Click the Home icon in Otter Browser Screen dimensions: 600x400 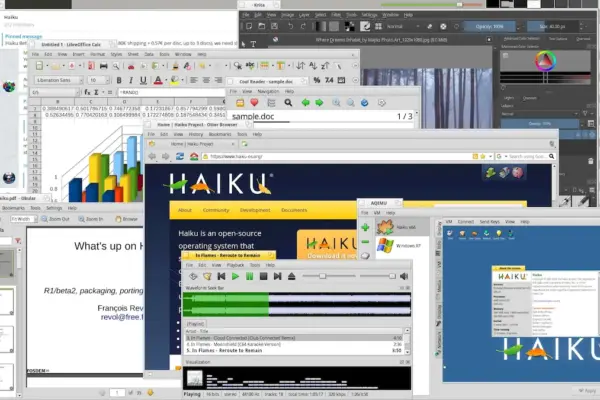pyautogui.click(x=194, y=156)
